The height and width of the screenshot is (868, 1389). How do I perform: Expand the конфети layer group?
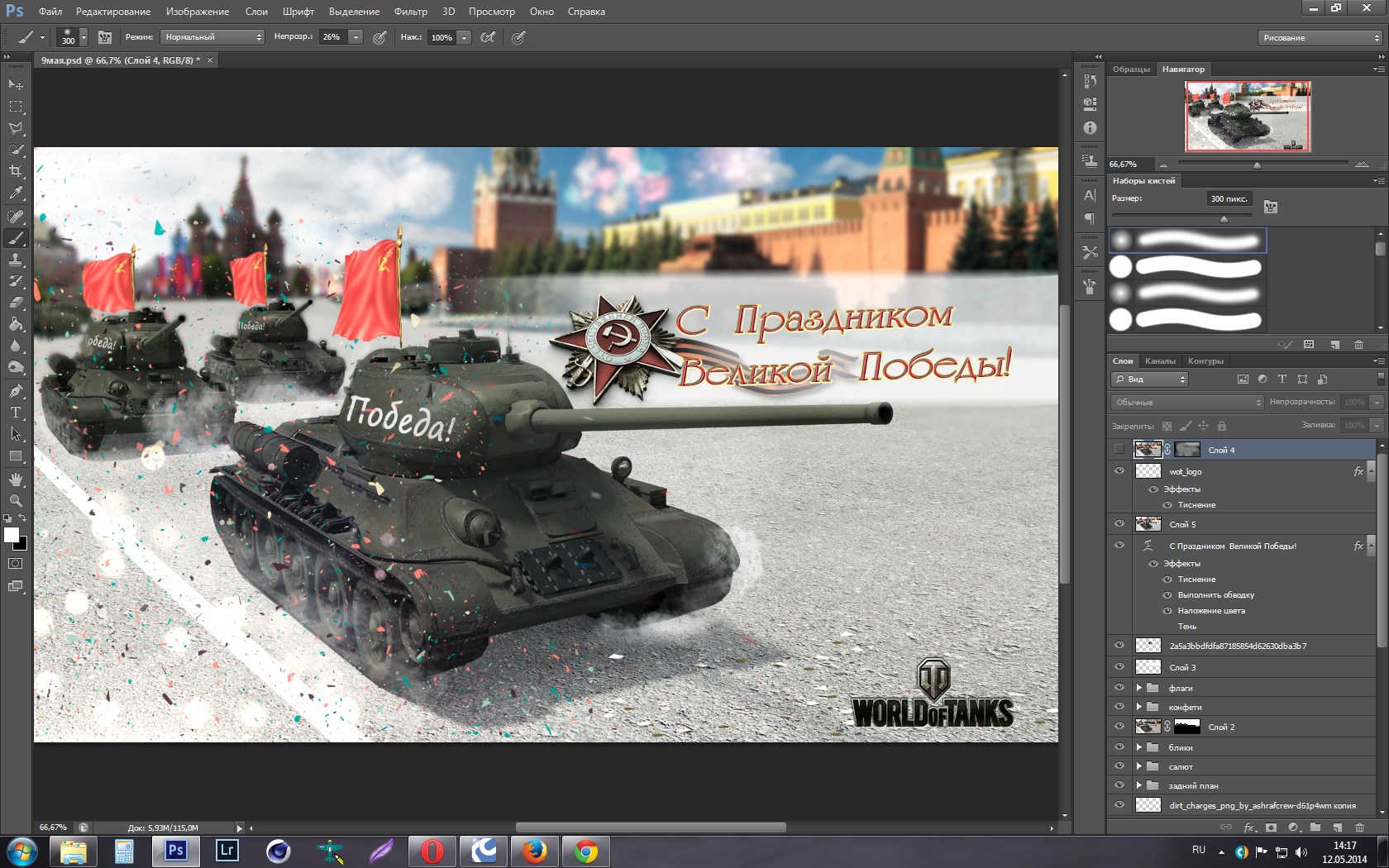[x=1138, y=706]
